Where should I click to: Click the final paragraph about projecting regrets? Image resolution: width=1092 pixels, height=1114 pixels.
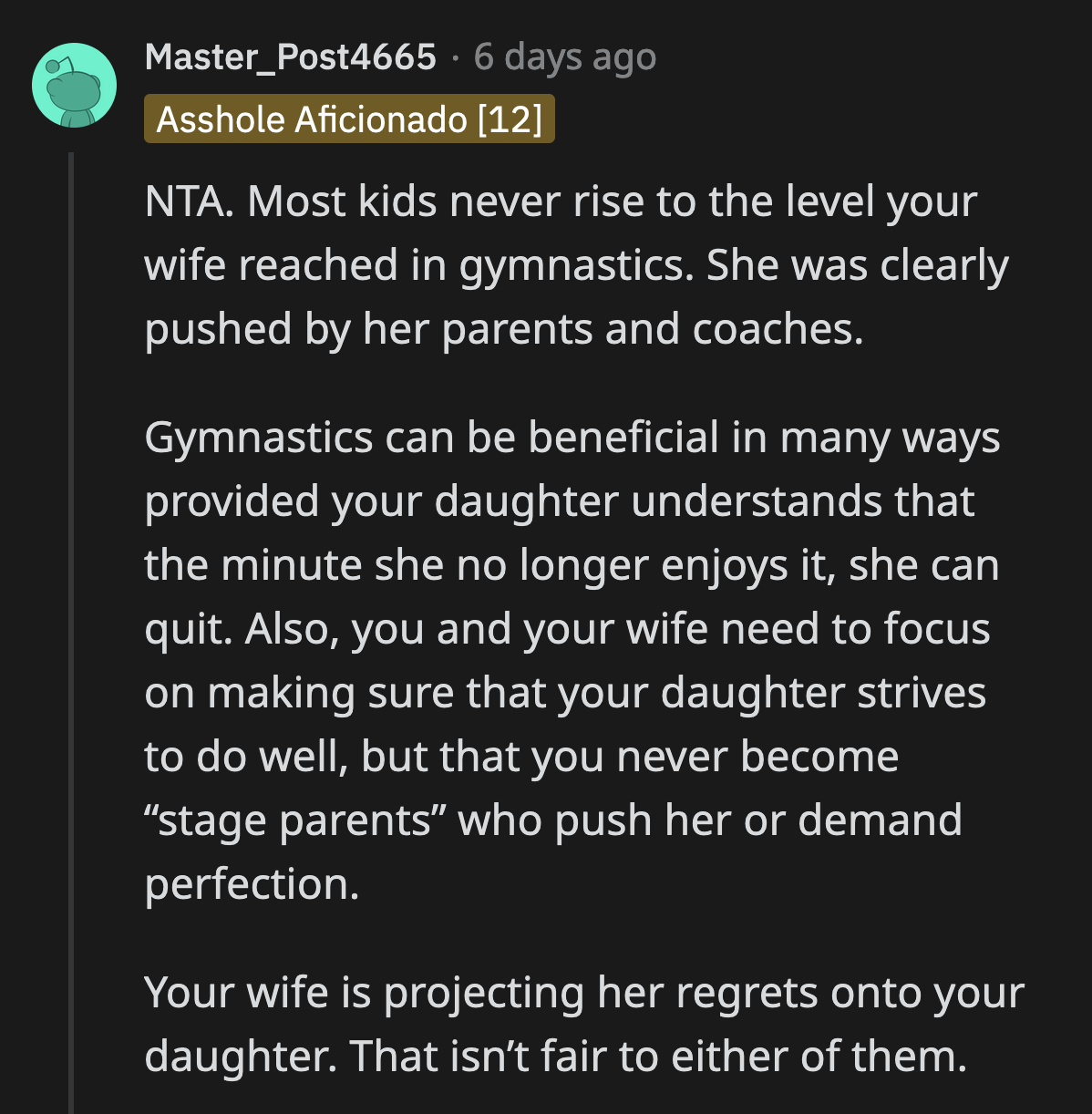click(x=583, y=1023)
